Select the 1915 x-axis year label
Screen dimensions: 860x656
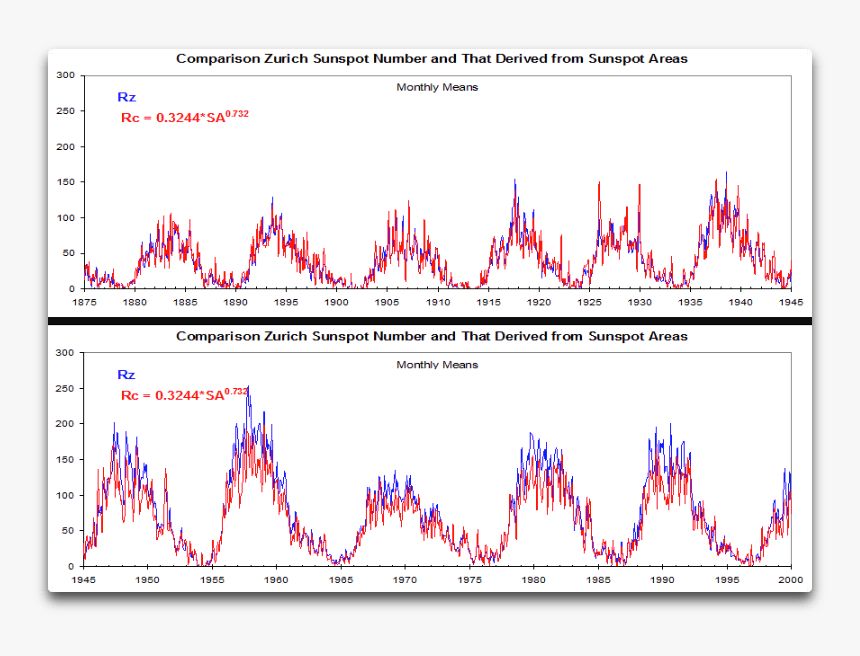(x=489, y=302)
